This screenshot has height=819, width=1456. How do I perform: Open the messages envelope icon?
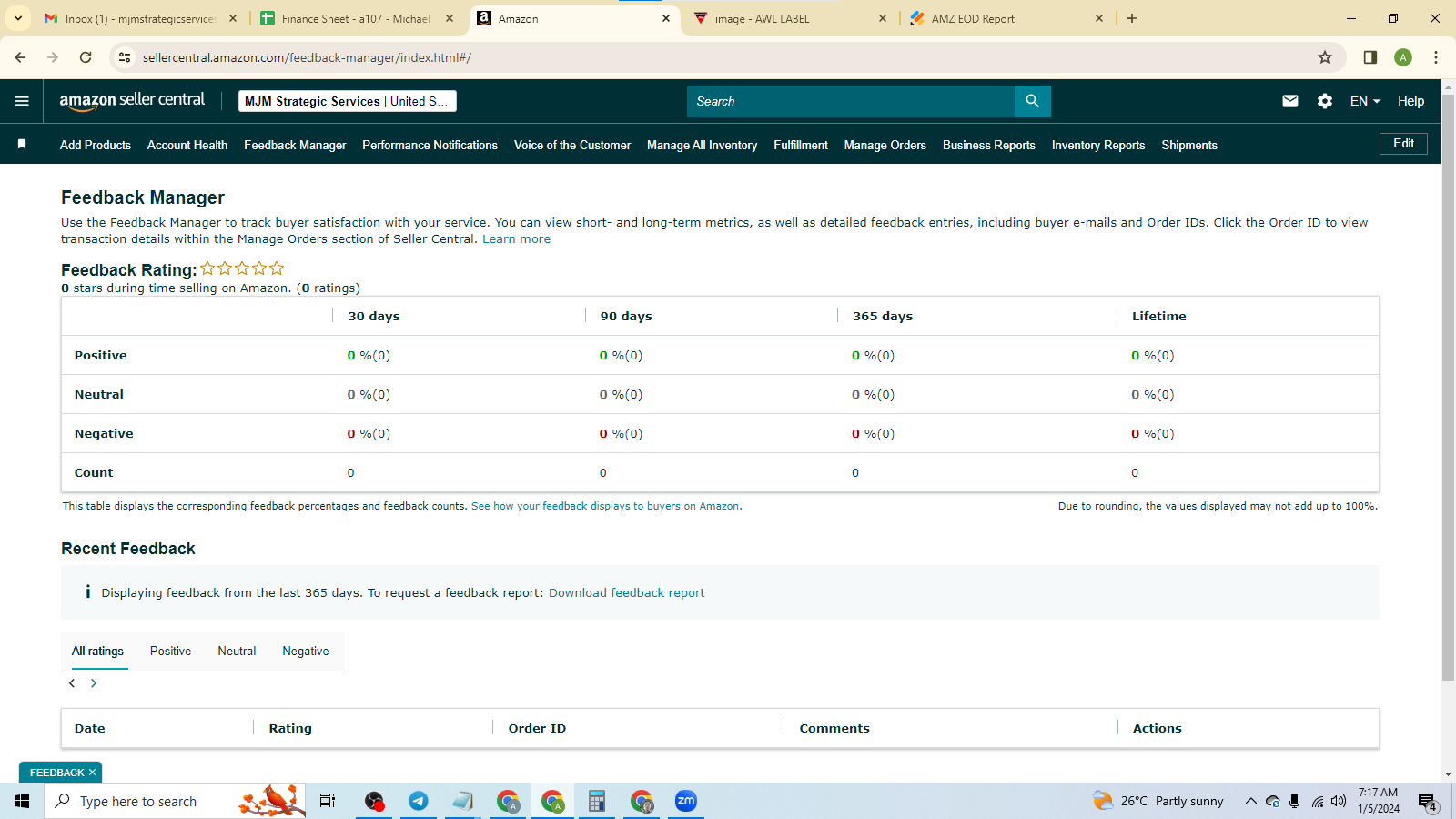pyautogui.click(x=1290, y=101)
